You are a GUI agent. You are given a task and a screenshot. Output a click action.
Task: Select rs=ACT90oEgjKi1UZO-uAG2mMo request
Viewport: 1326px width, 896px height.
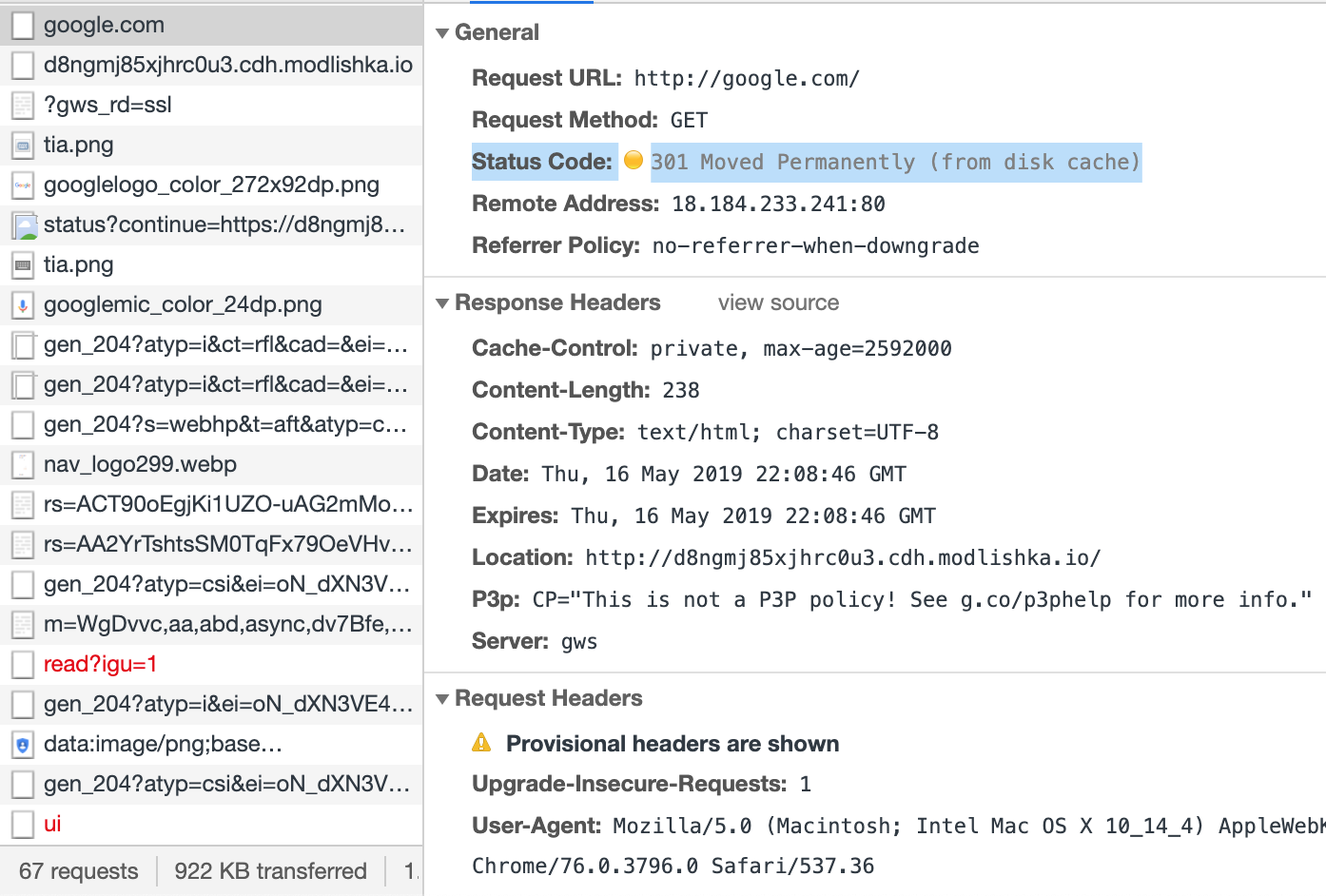pyautogui.click(x=211, y=504)
